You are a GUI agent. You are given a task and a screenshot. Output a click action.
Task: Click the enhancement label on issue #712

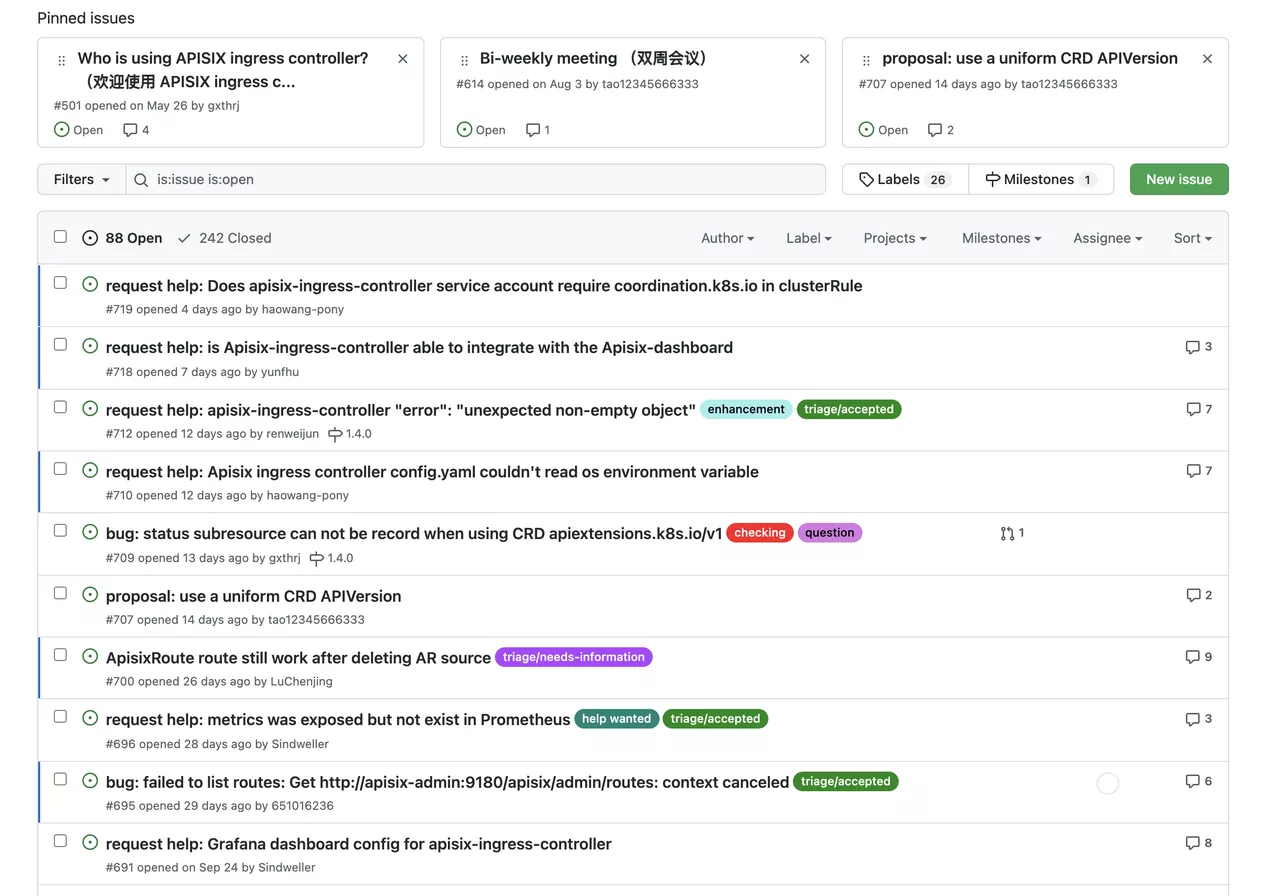point(746,409)
